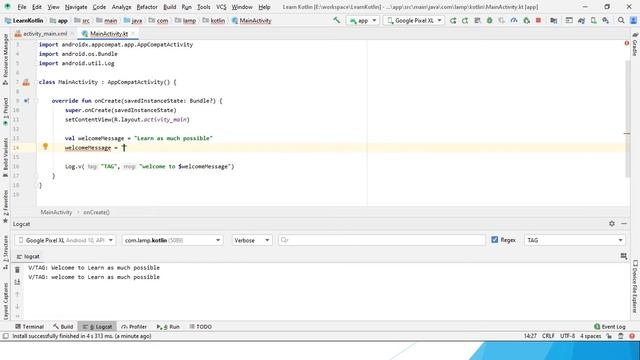Open the Verbose log level dropdown
This screenshot has width=640, height=360.
(251, 240)
